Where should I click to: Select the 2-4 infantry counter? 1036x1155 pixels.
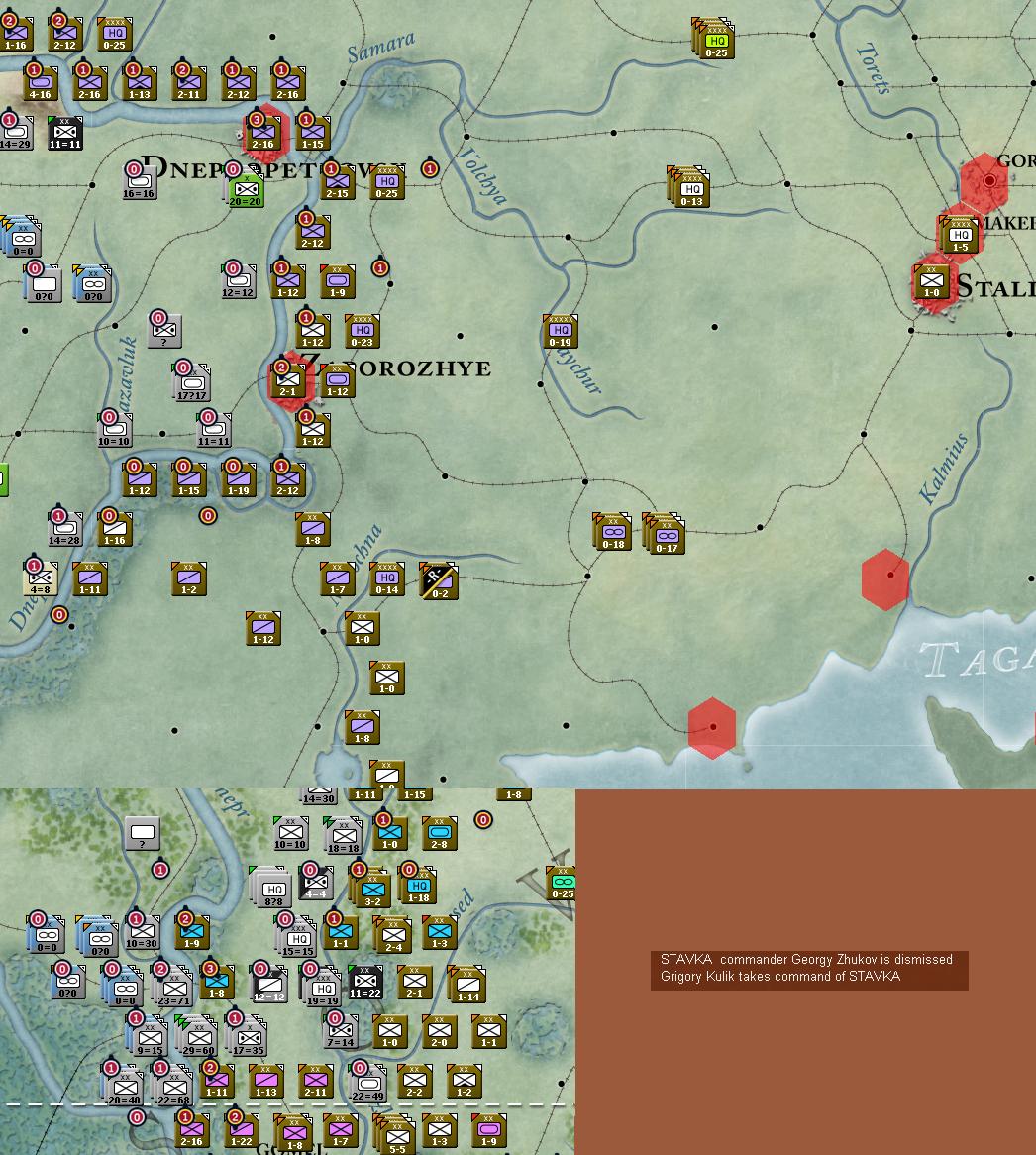(393, 936)
